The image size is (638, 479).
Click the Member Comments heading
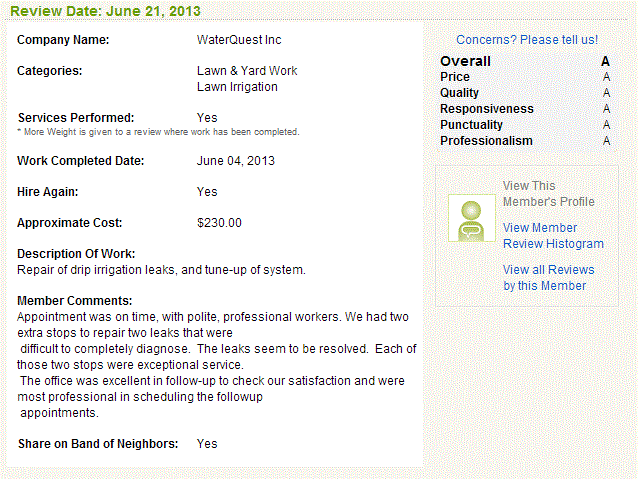click(x=74, y=301)
